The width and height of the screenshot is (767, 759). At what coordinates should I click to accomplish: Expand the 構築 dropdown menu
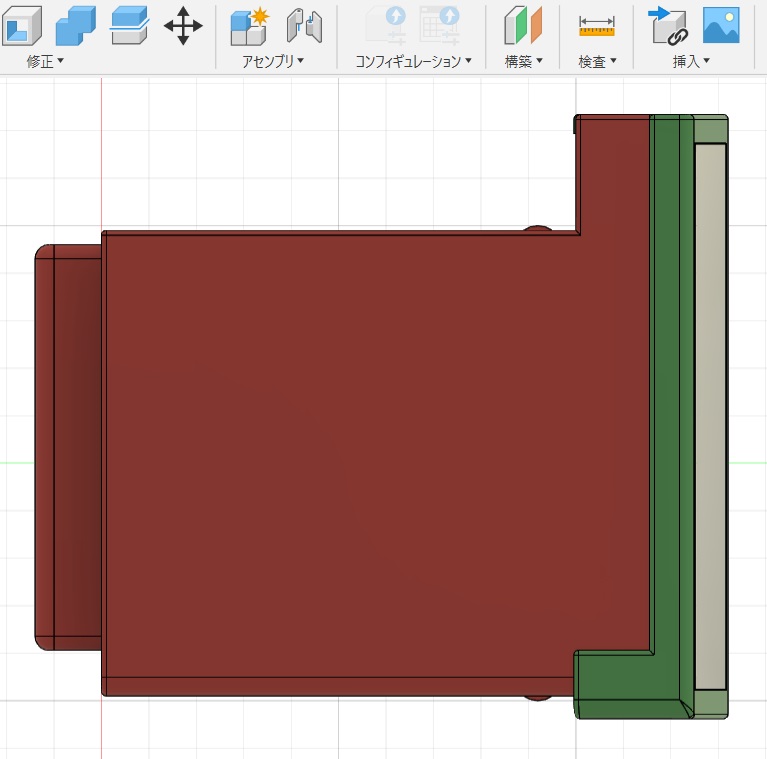click(523, 61)
